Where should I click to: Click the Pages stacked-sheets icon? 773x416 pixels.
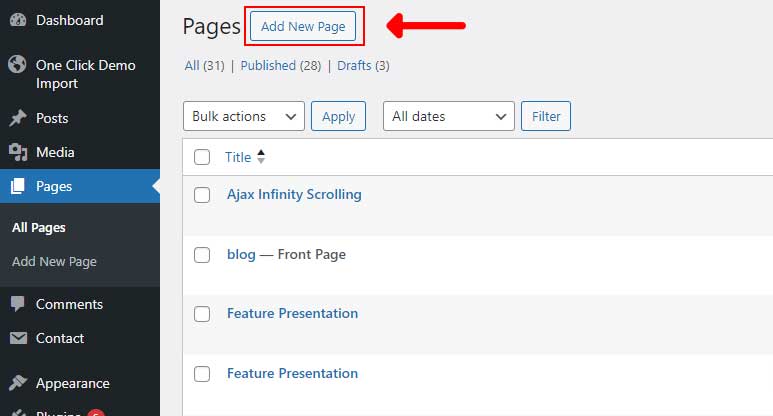tap(18, 186)
